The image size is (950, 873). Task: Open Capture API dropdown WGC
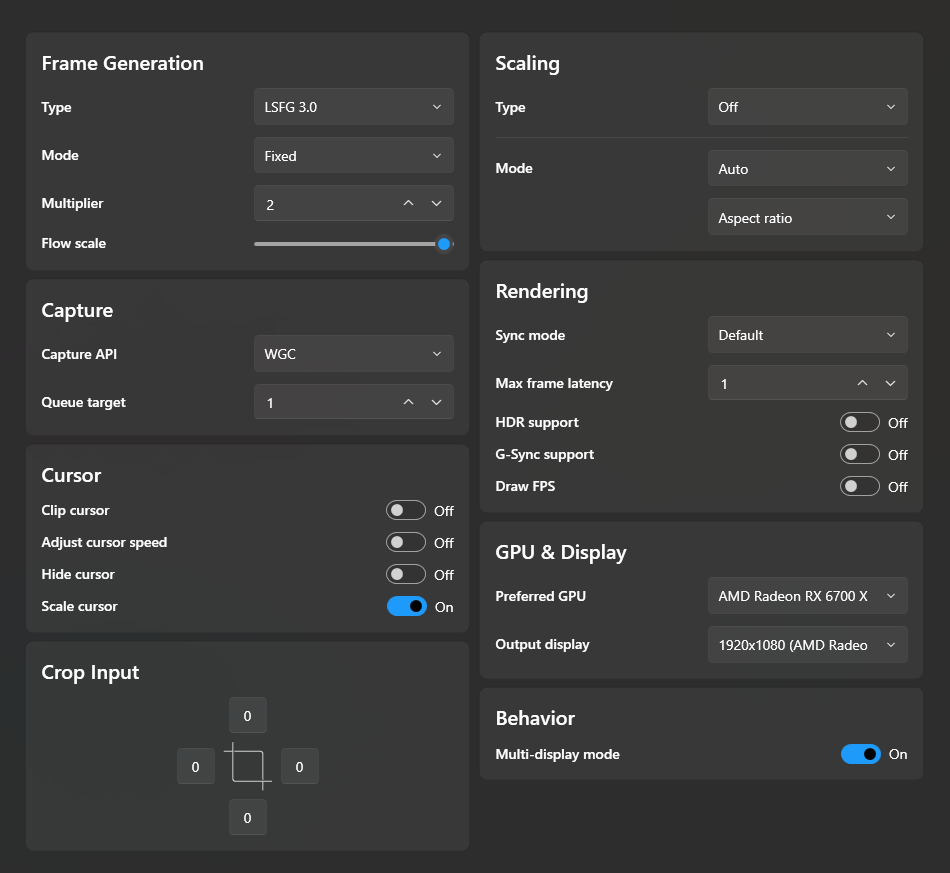point(354,354)
